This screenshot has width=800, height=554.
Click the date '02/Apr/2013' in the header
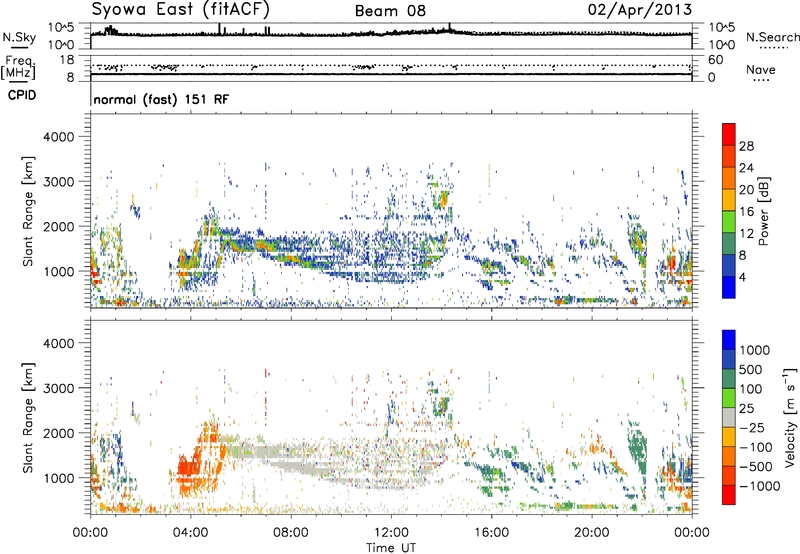(x=640, y=10)
